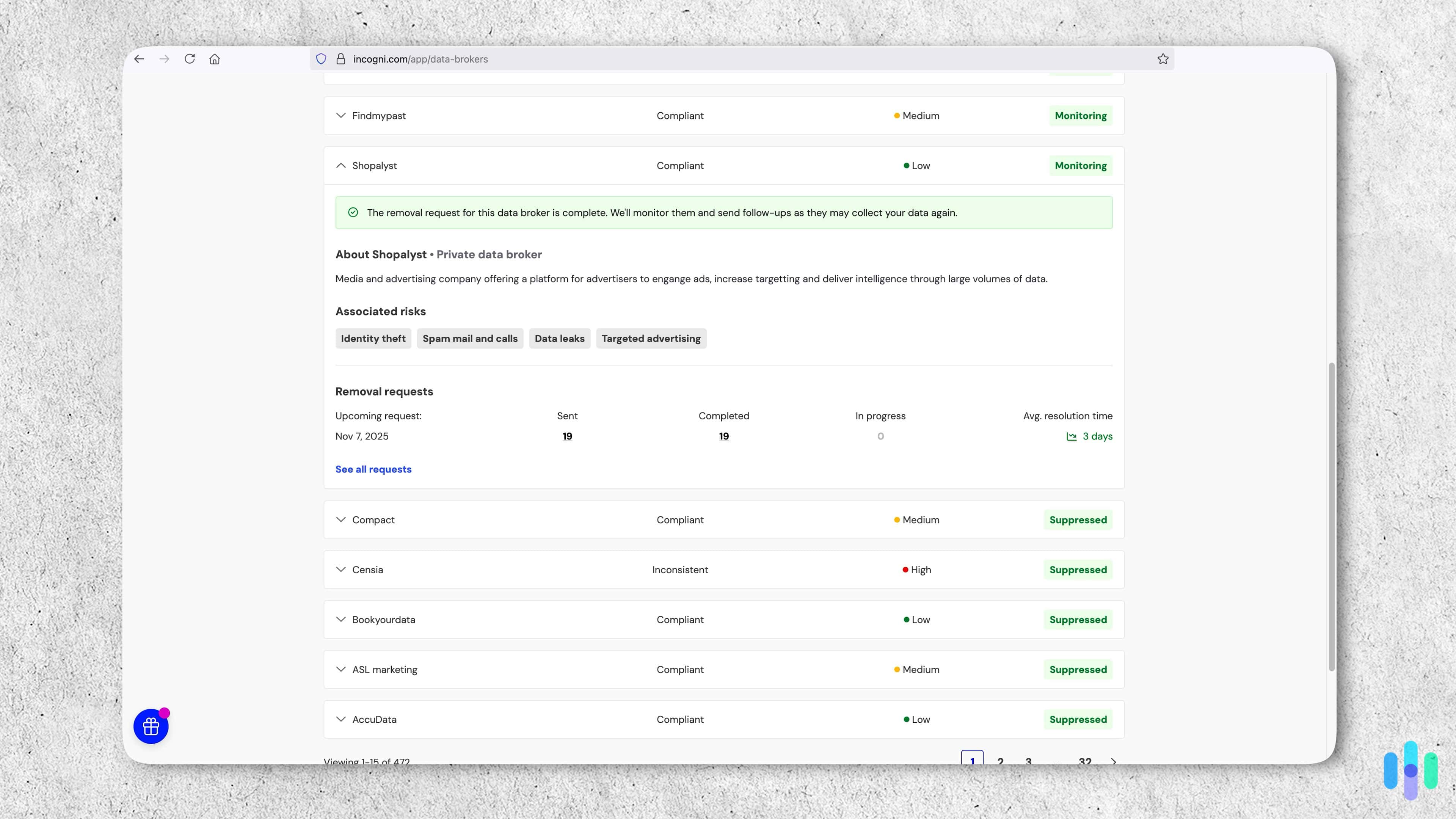The height and width of the screenshot is (819, 1456).
Task: Expand the ASL marketing broker row
Action: click(724, 669)
